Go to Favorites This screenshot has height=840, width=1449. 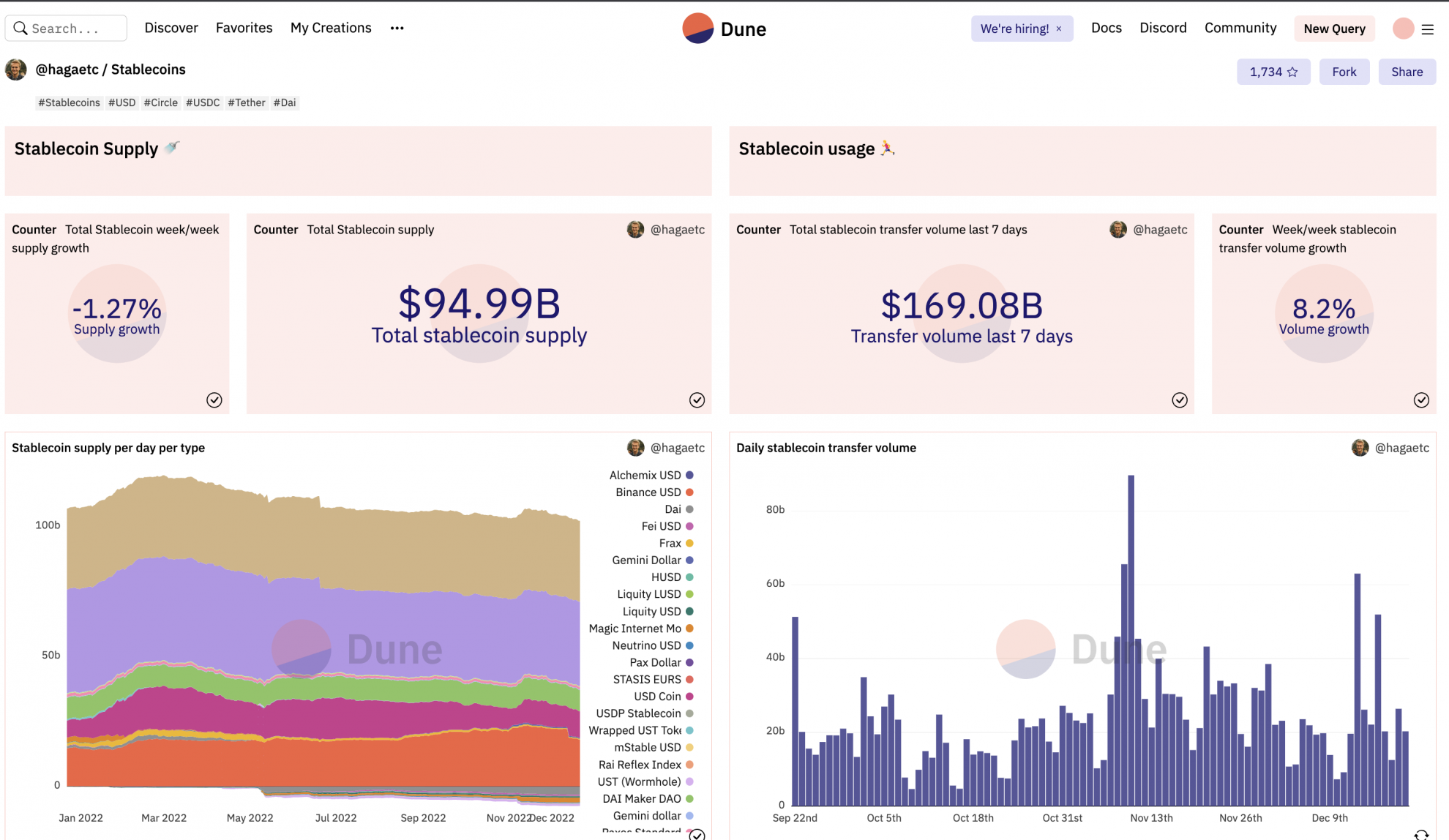coord(244,28)
